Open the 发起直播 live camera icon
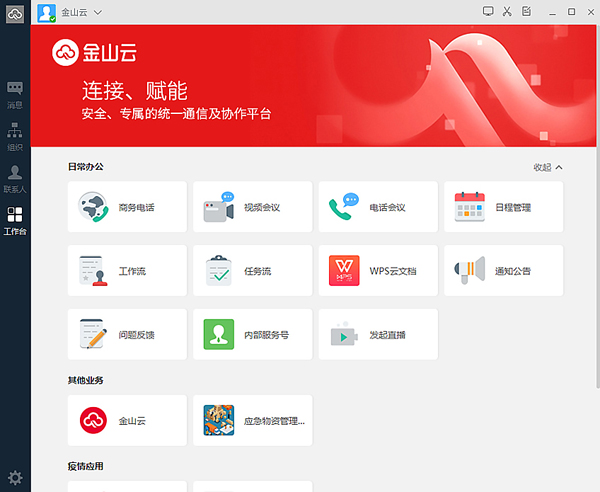Viewport: 600px width, 492px height. [344, 334]
